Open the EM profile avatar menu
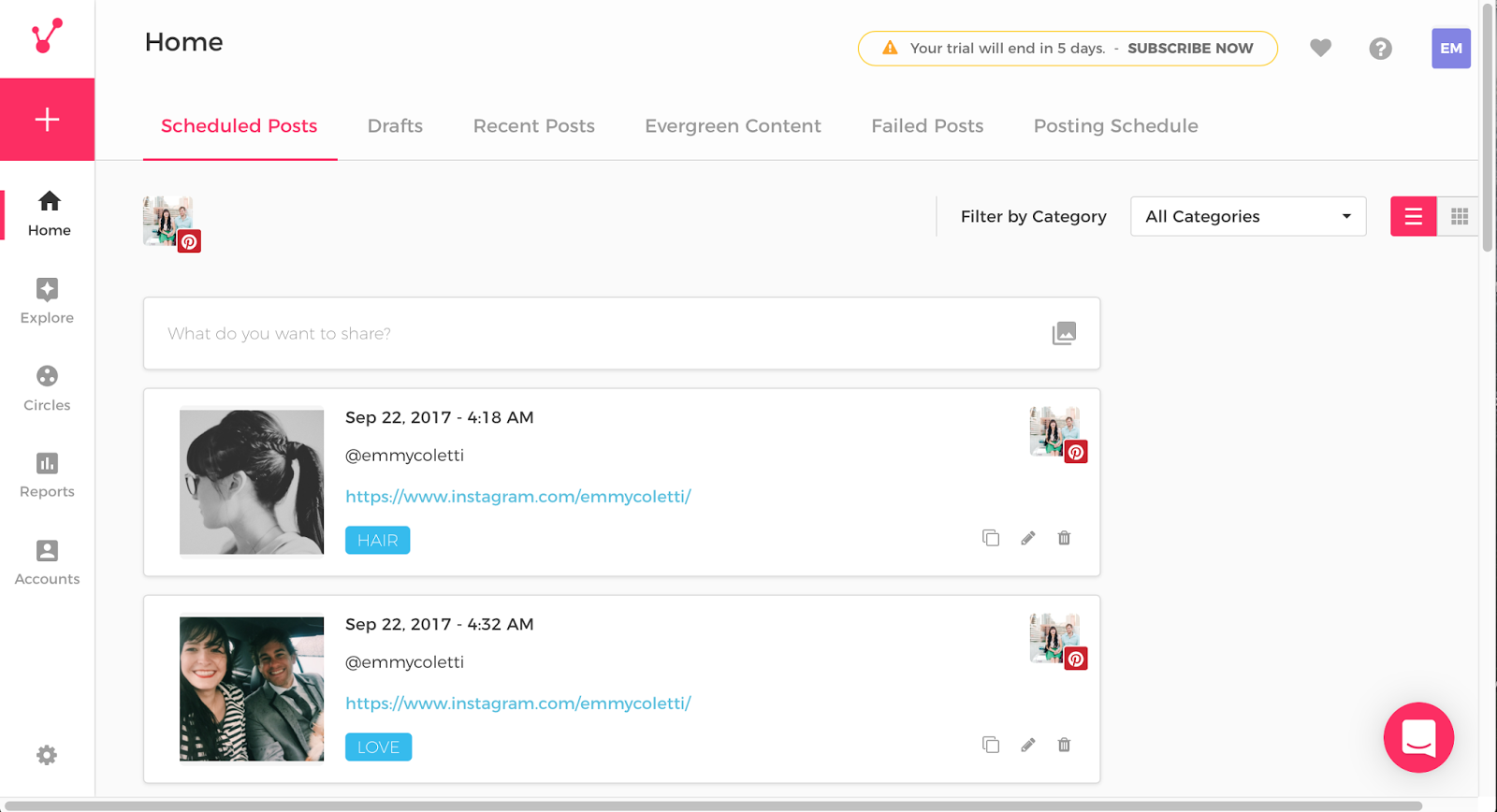 click(x=1451, y=49)
